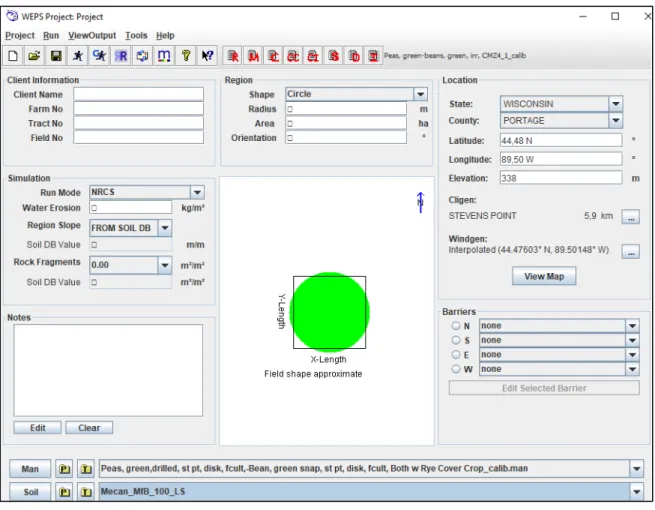Save the project with the floppy disk icon
This screenshot has height=510, width=655.
click(56, 56)
